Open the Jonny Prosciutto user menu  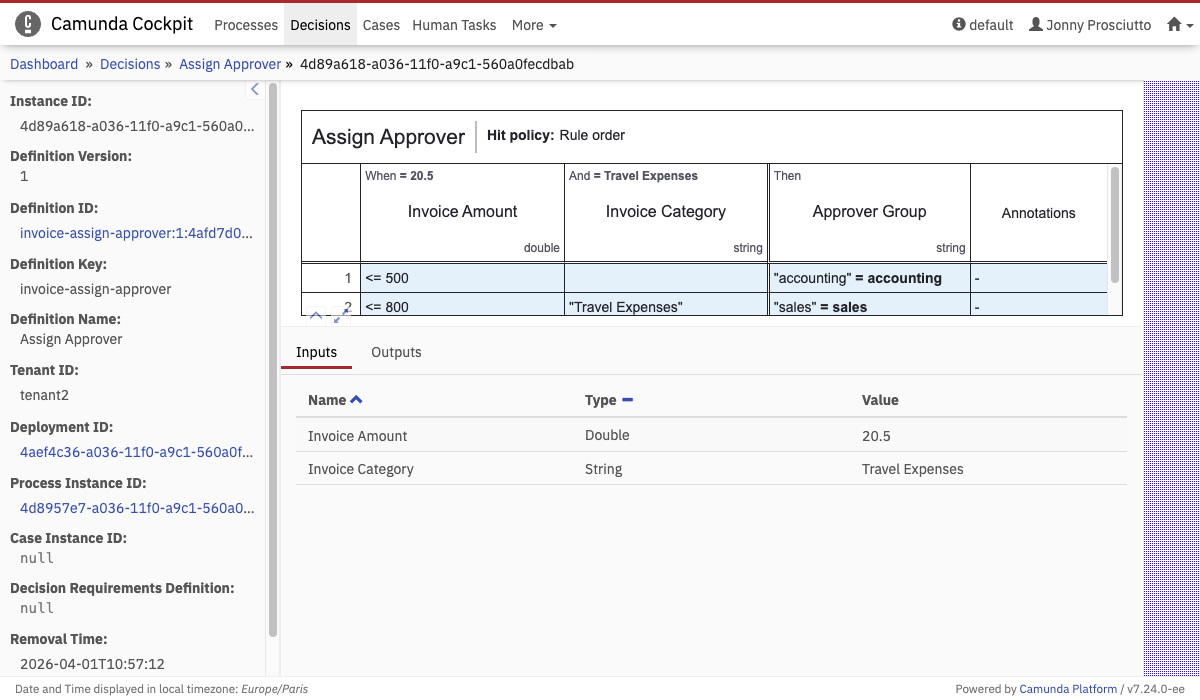(x=1090, y=25)
